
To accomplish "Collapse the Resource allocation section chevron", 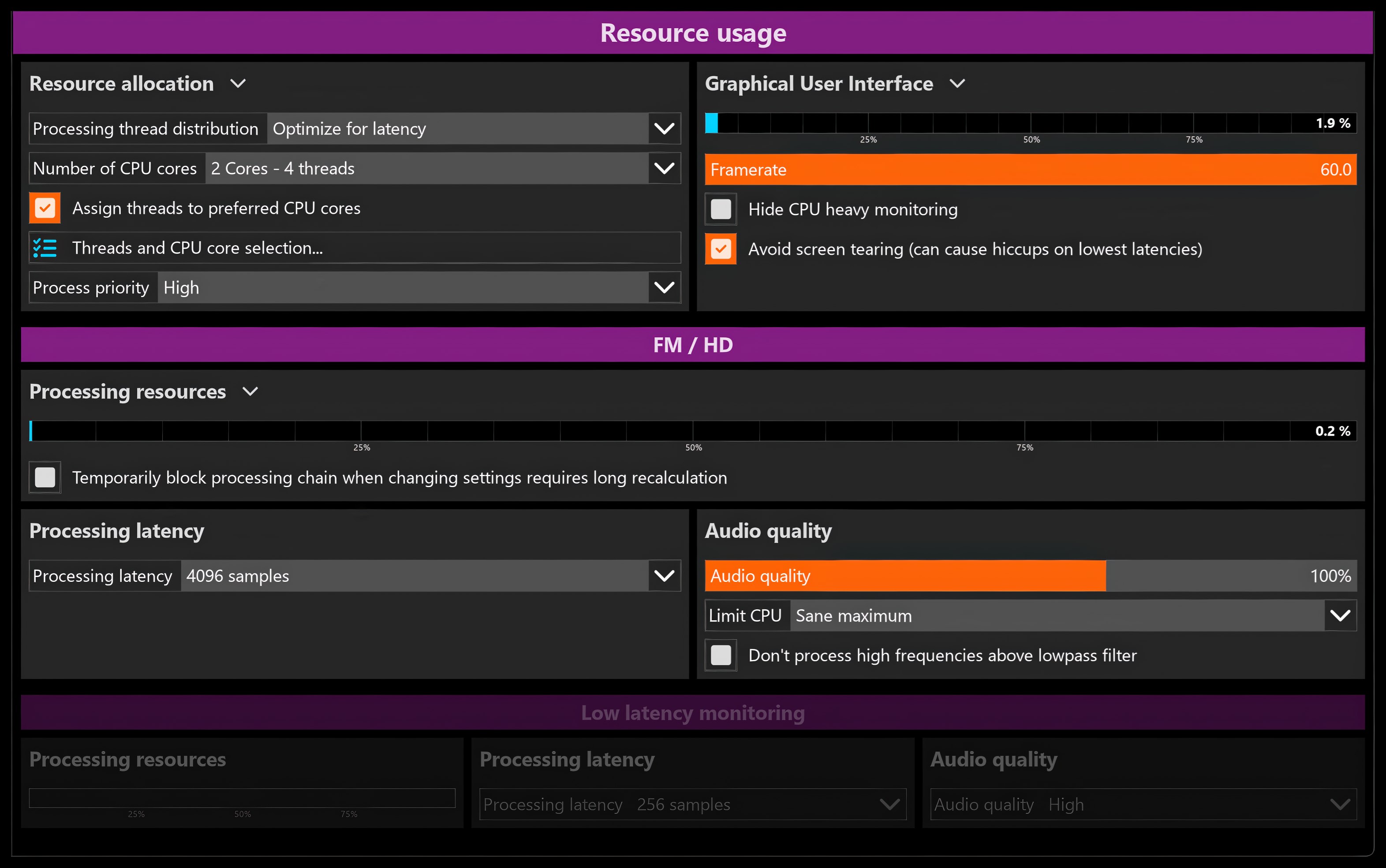I will pos(238,84).
